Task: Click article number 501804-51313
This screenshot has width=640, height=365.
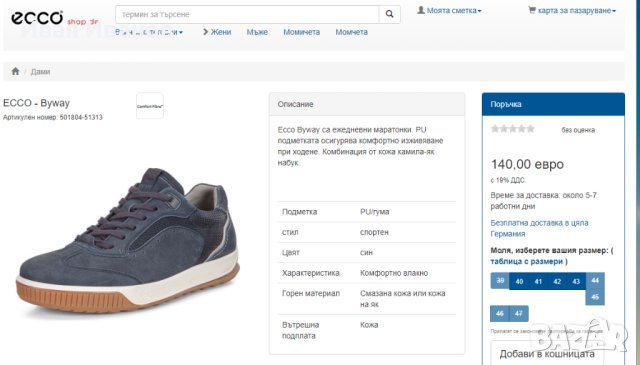Action: (x=81, y=118)
